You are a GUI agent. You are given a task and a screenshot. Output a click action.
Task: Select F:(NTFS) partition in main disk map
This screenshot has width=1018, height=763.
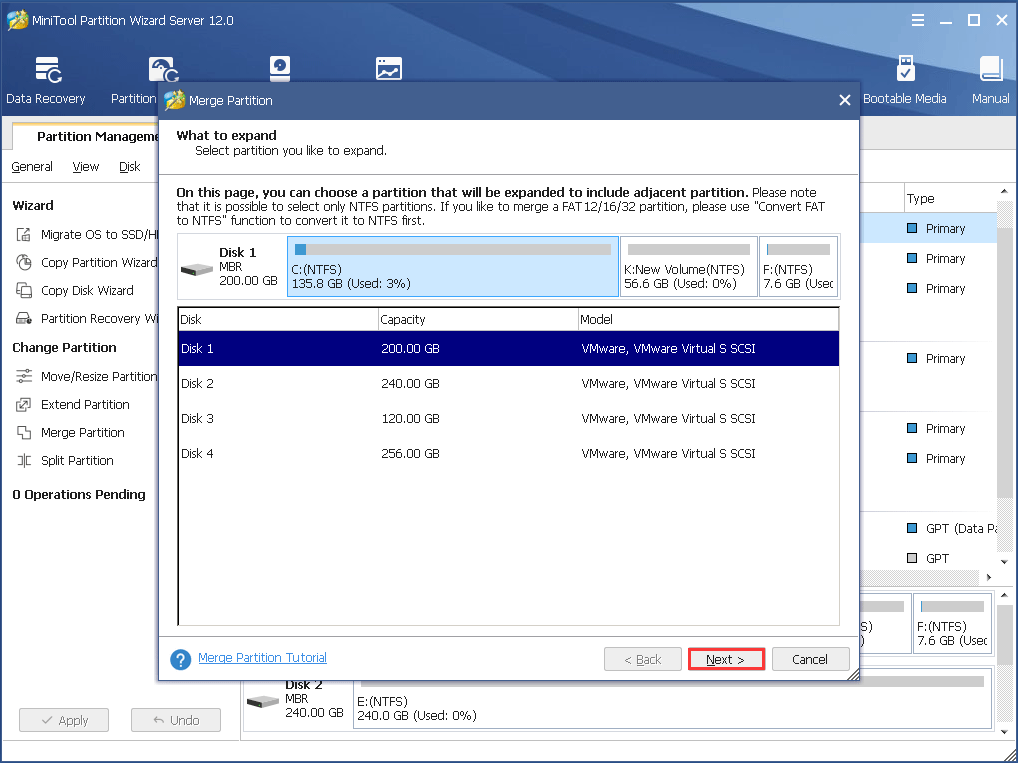point(952,623)
